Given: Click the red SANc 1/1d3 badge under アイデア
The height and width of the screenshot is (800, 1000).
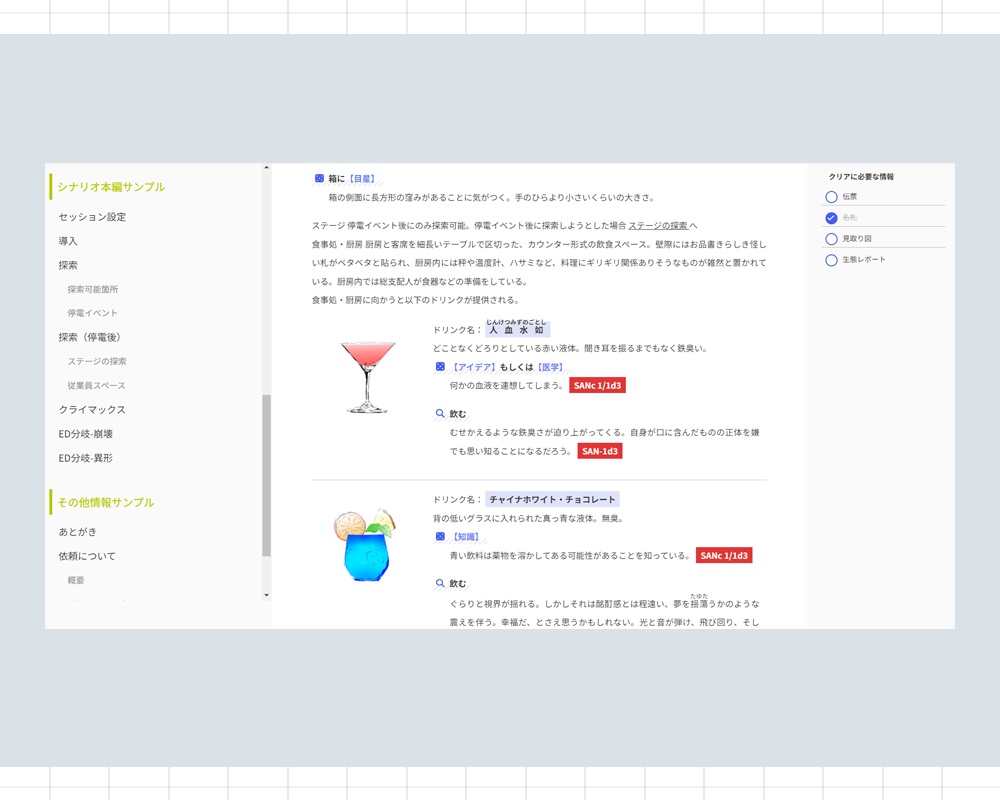Looking at the screenshot, I should click(x=597, y=385).
